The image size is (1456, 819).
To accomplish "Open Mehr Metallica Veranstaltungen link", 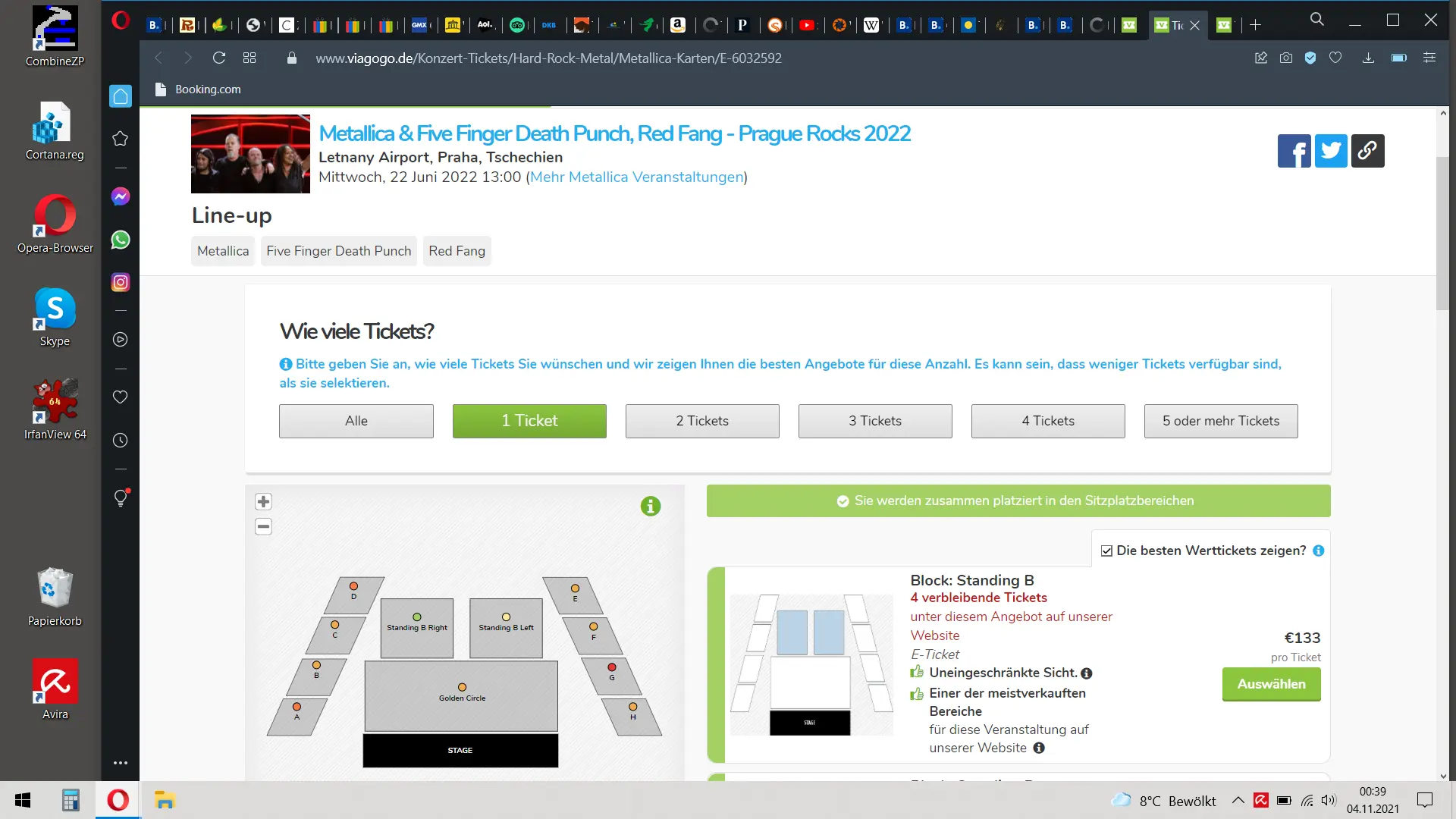I will pos(636,177).
